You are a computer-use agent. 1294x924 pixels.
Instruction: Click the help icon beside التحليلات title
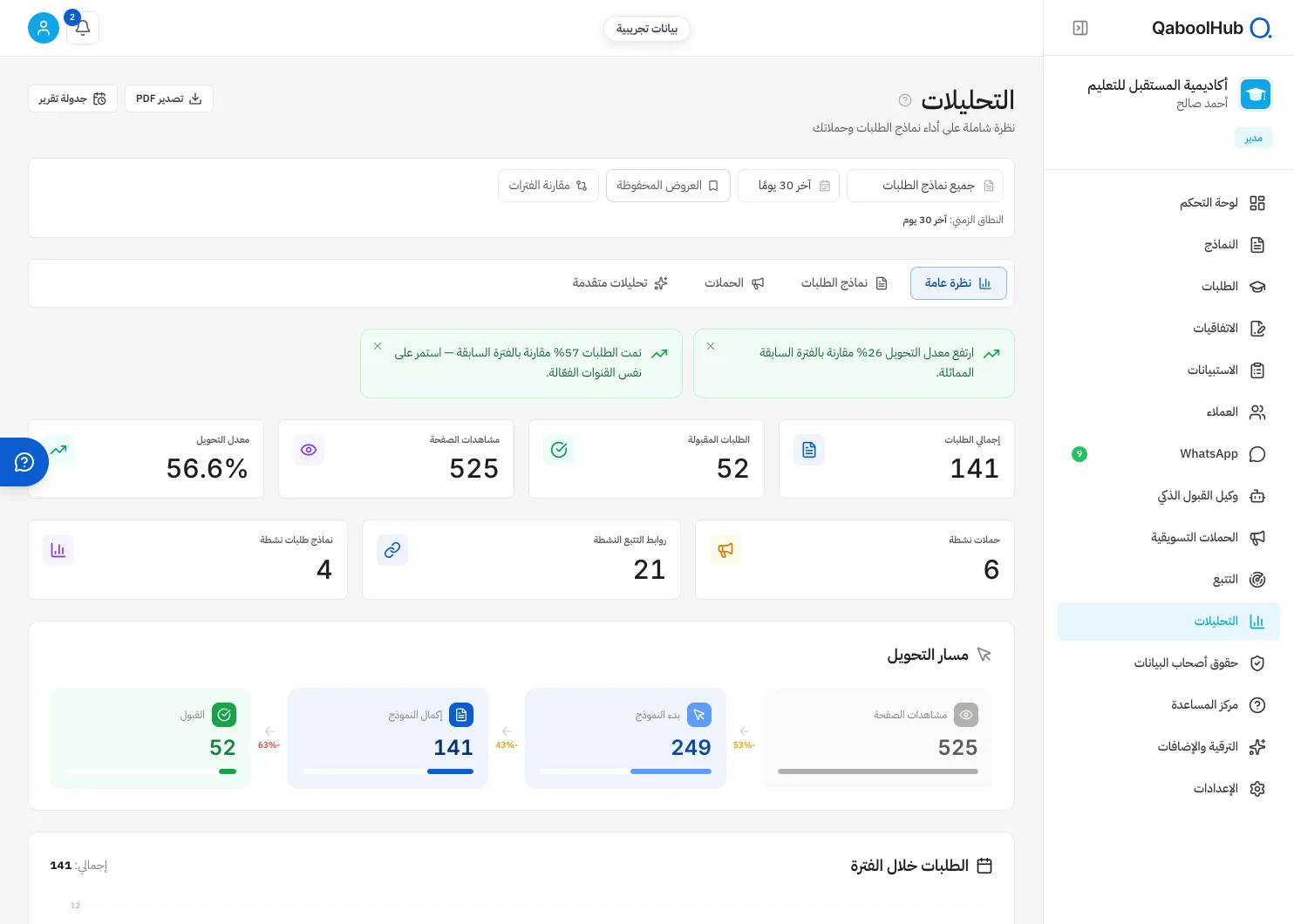click(x=905, y=100)
